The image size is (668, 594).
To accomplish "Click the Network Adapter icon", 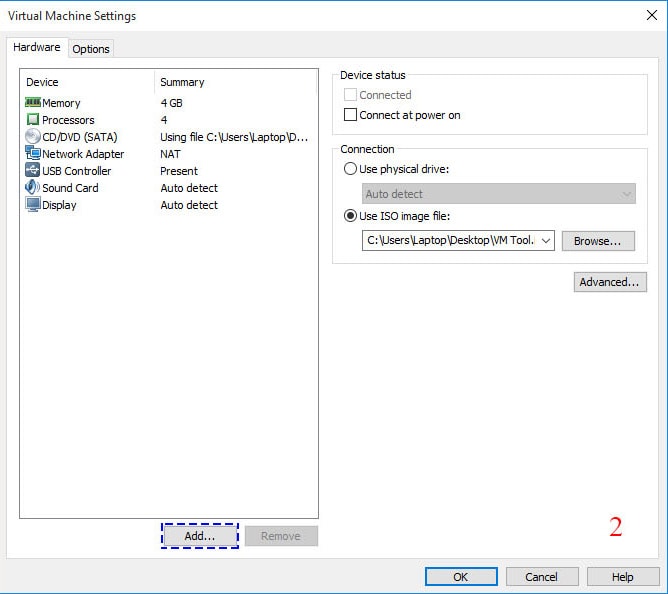I will tap(32, 154).
